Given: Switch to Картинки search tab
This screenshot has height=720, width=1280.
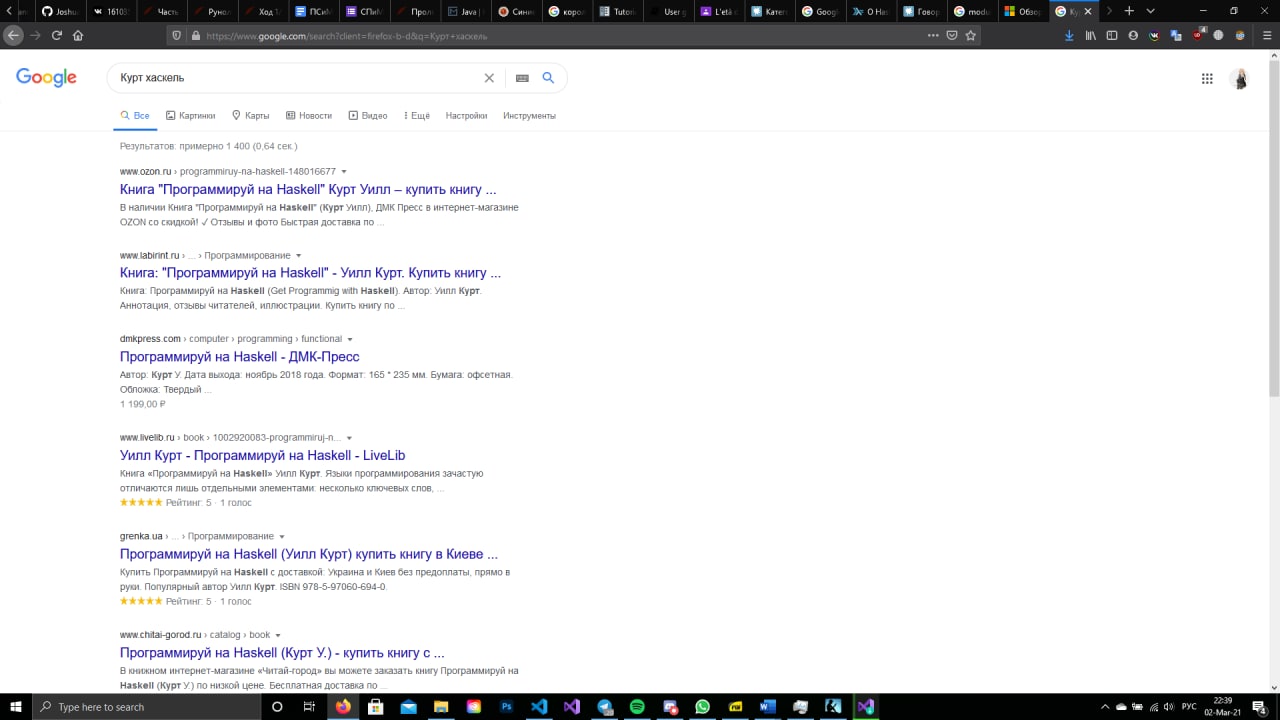Looking at the screenshot, I should coord(190,116).
